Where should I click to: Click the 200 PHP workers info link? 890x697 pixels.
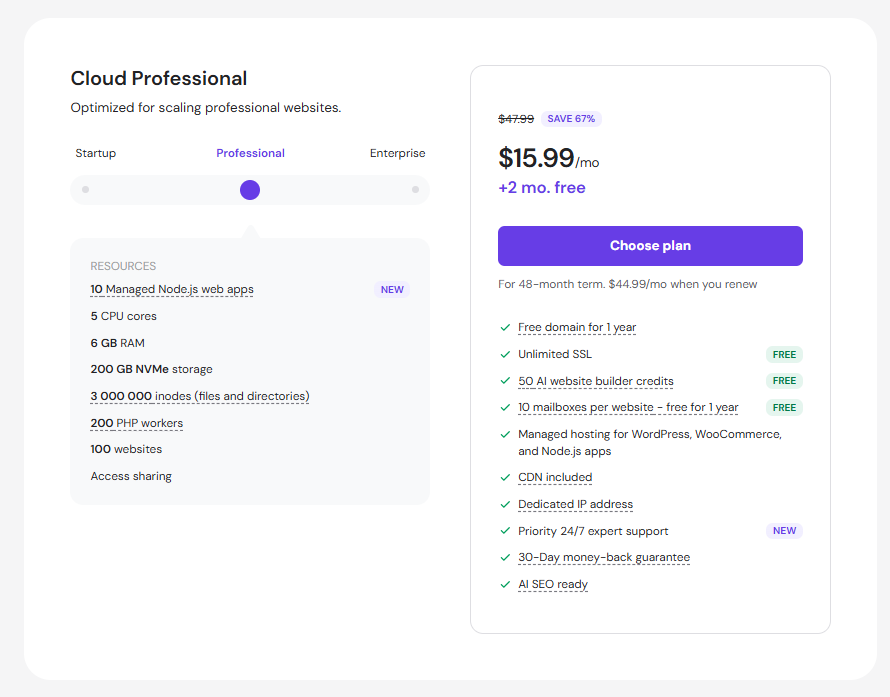point(137,423)
